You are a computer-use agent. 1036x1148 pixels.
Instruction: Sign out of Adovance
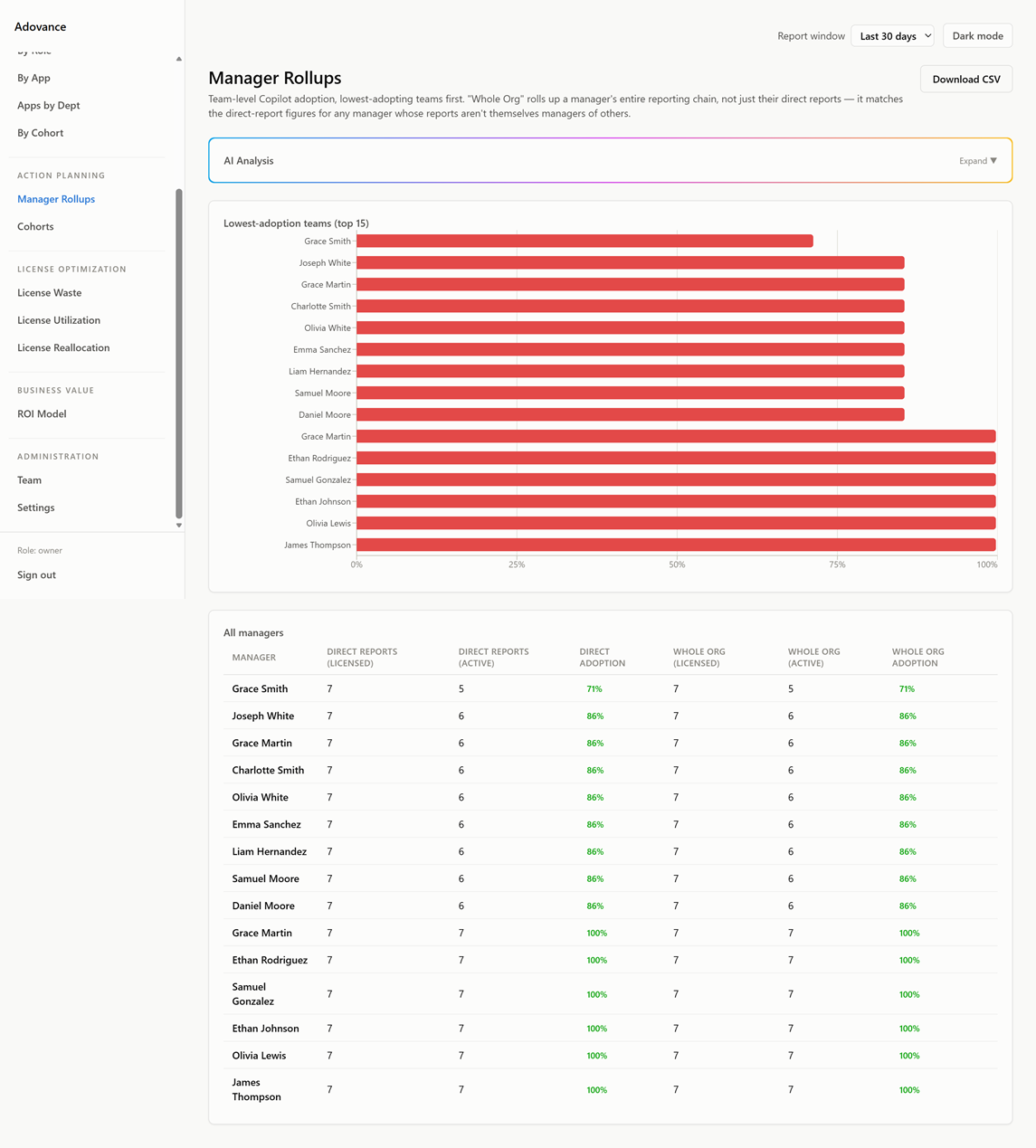(x=36, y=575)
